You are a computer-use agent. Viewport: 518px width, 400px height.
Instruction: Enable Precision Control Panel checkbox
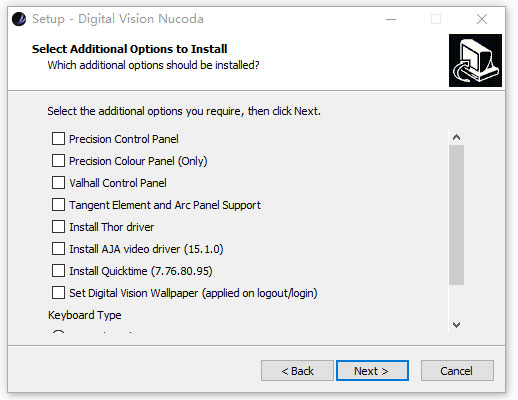tap(58, 138)
